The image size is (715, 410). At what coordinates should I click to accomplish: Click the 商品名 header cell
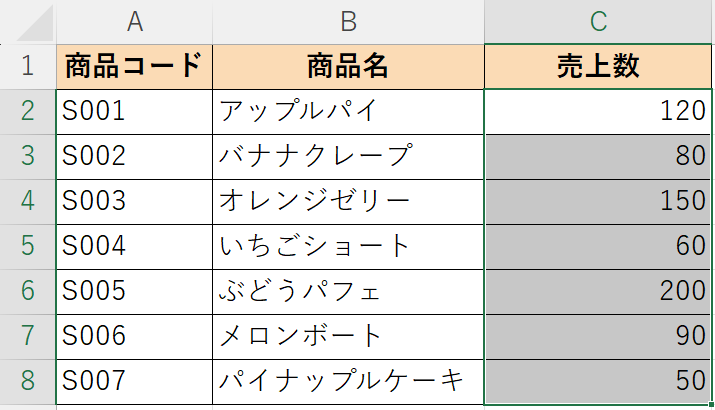[348, 66]
